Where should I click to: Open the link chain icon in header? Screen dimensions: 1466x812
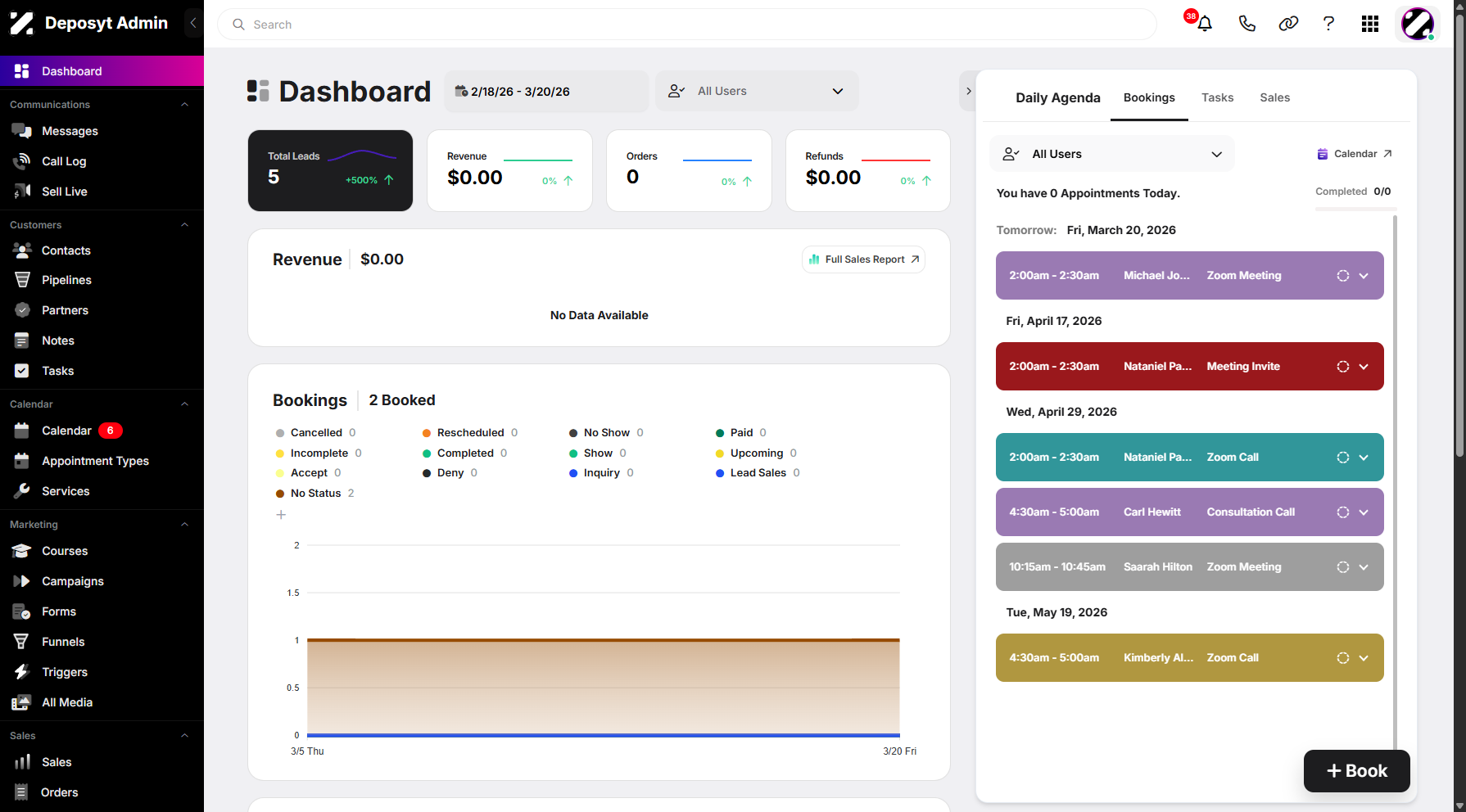pyautogui.click(x=1288, y=24)
